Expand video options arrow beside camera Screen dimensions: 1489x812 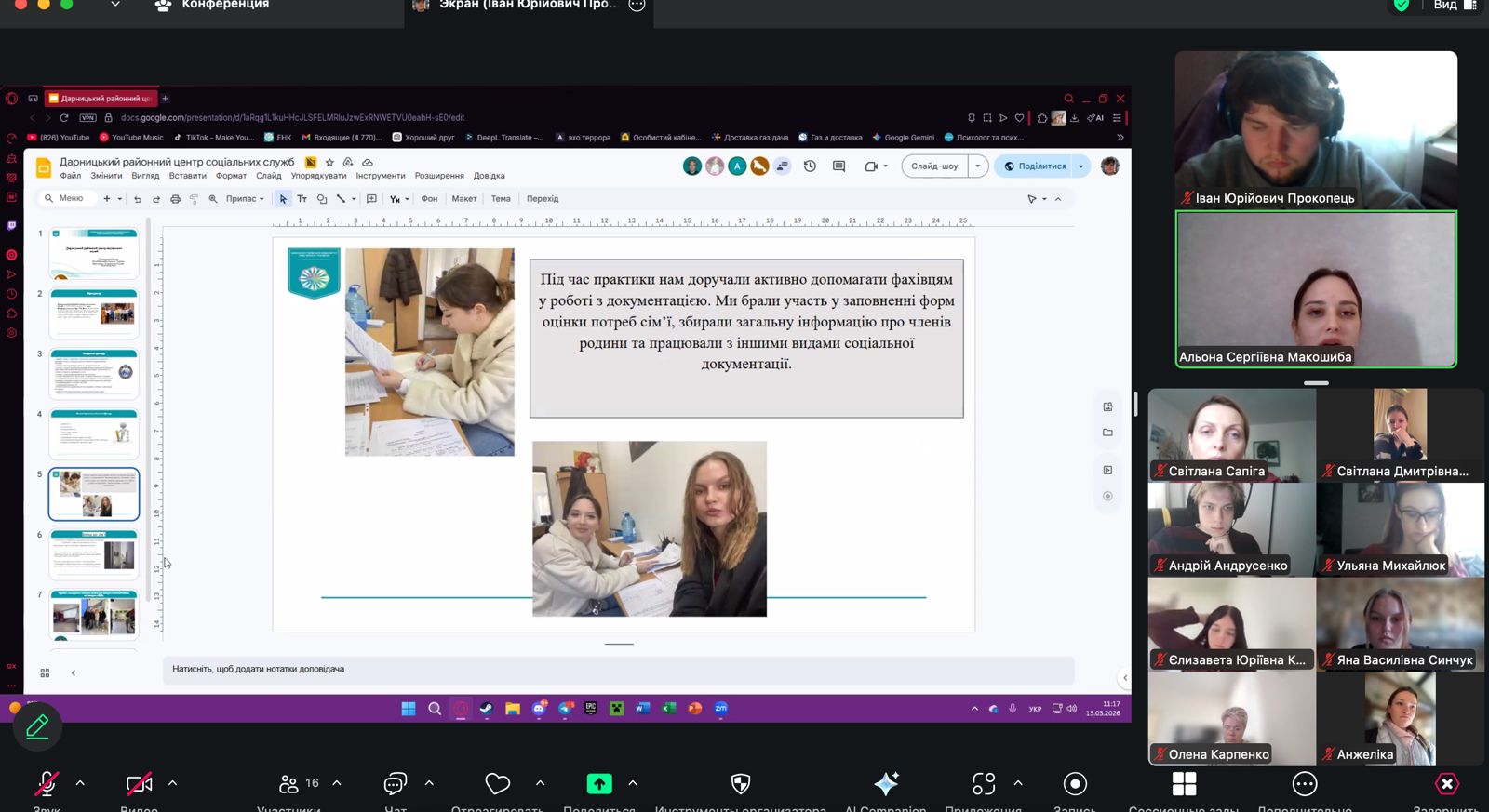tap(172, 783)
